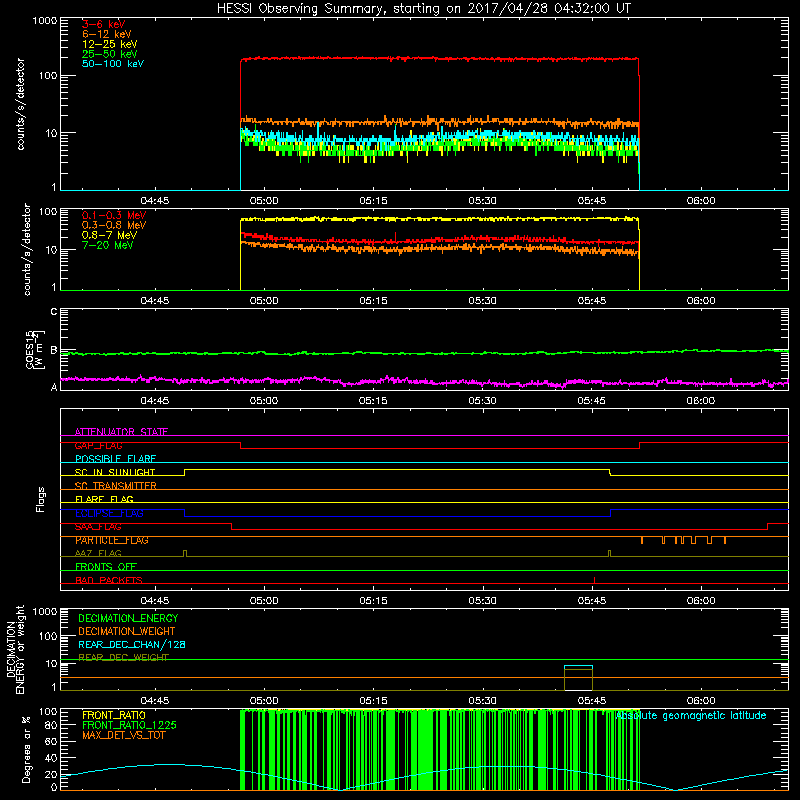Click the DECIMATION_WEIGHT legend label
Viewport: 800px width, 800px height.
126,631
